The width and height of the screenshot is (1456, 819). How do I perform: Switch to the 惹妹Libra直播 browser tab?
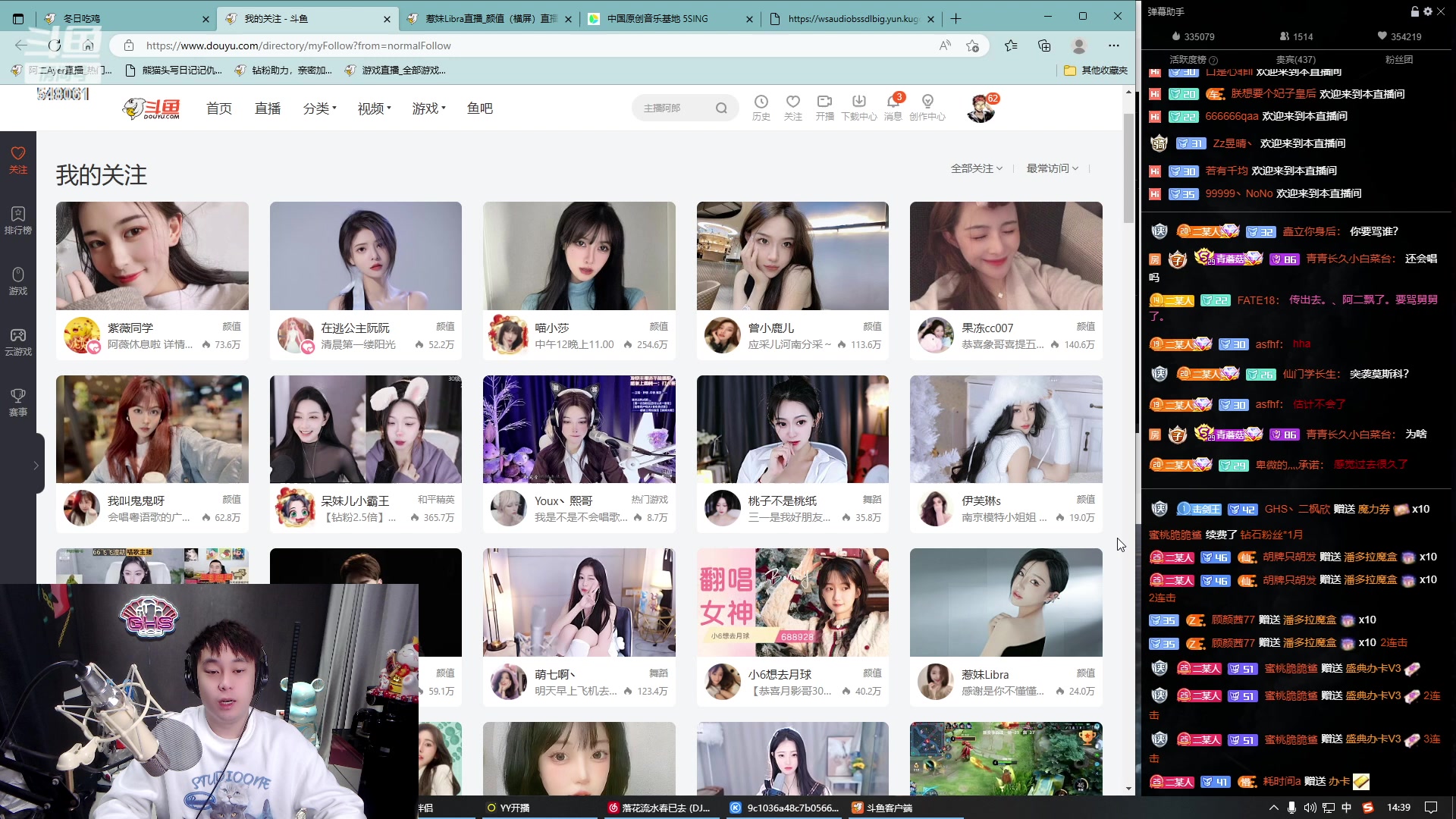point(489,18)
